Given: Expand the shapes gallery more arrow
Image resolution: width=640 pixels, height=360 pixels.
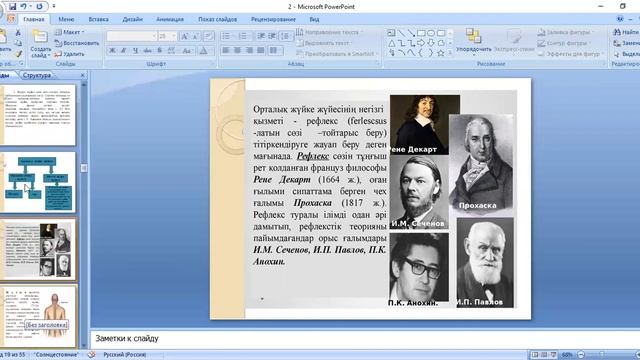Looking at the screenshot, I should point(450,53).
